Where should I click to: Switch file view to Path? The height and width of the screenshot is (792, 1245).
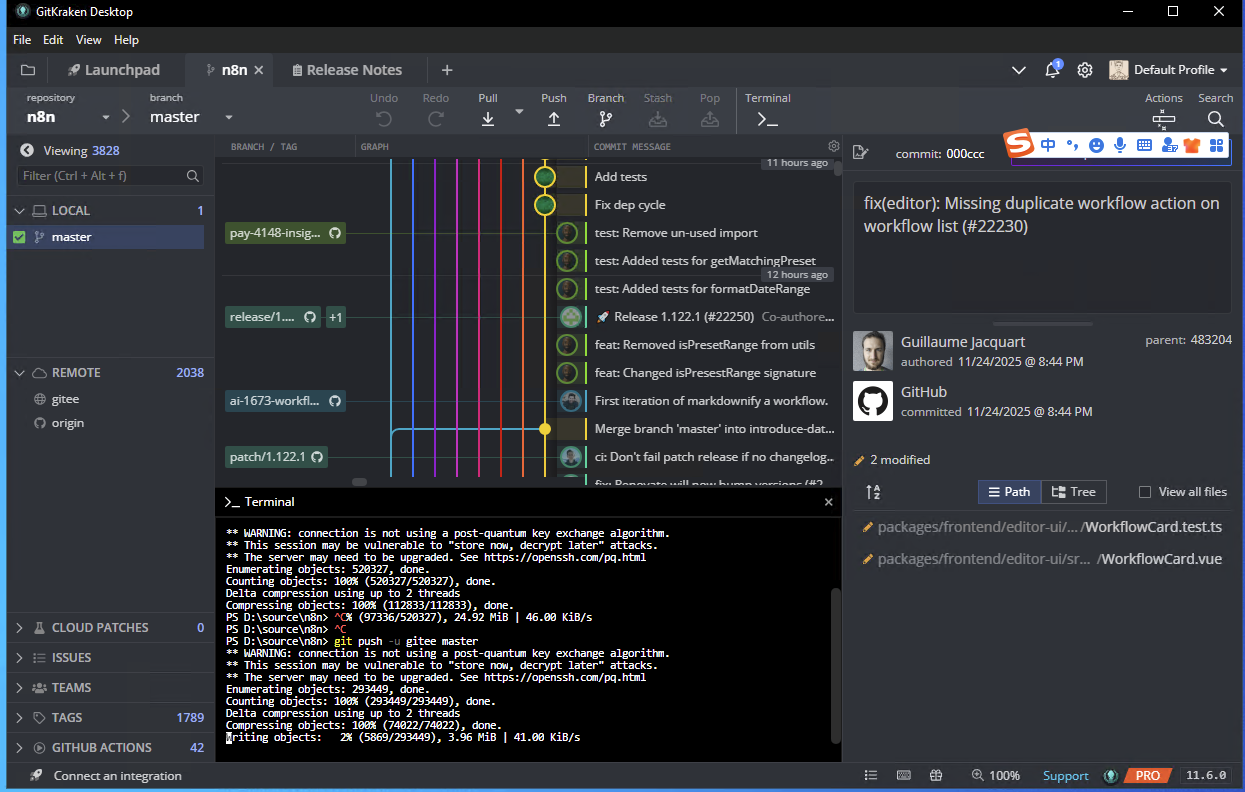click(x=1009, y=492)
